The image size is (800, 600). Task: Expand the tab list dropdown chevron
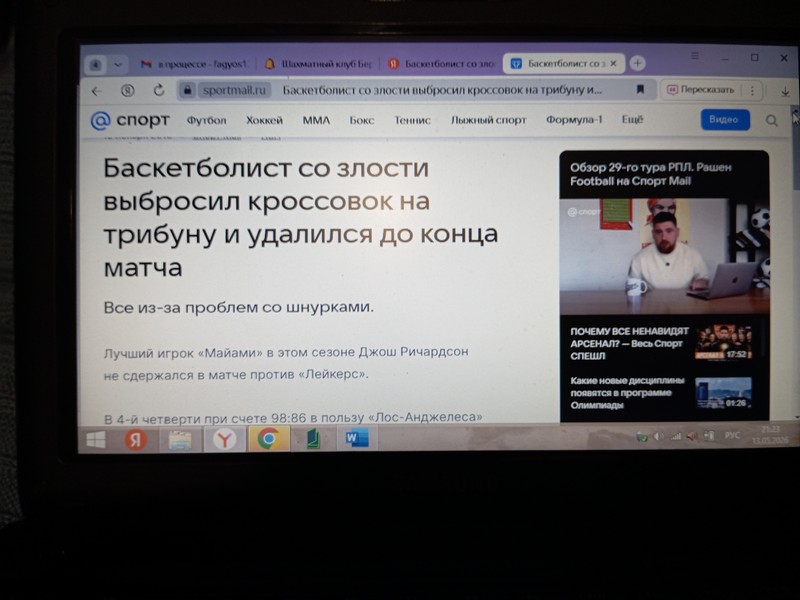[118, 65]
